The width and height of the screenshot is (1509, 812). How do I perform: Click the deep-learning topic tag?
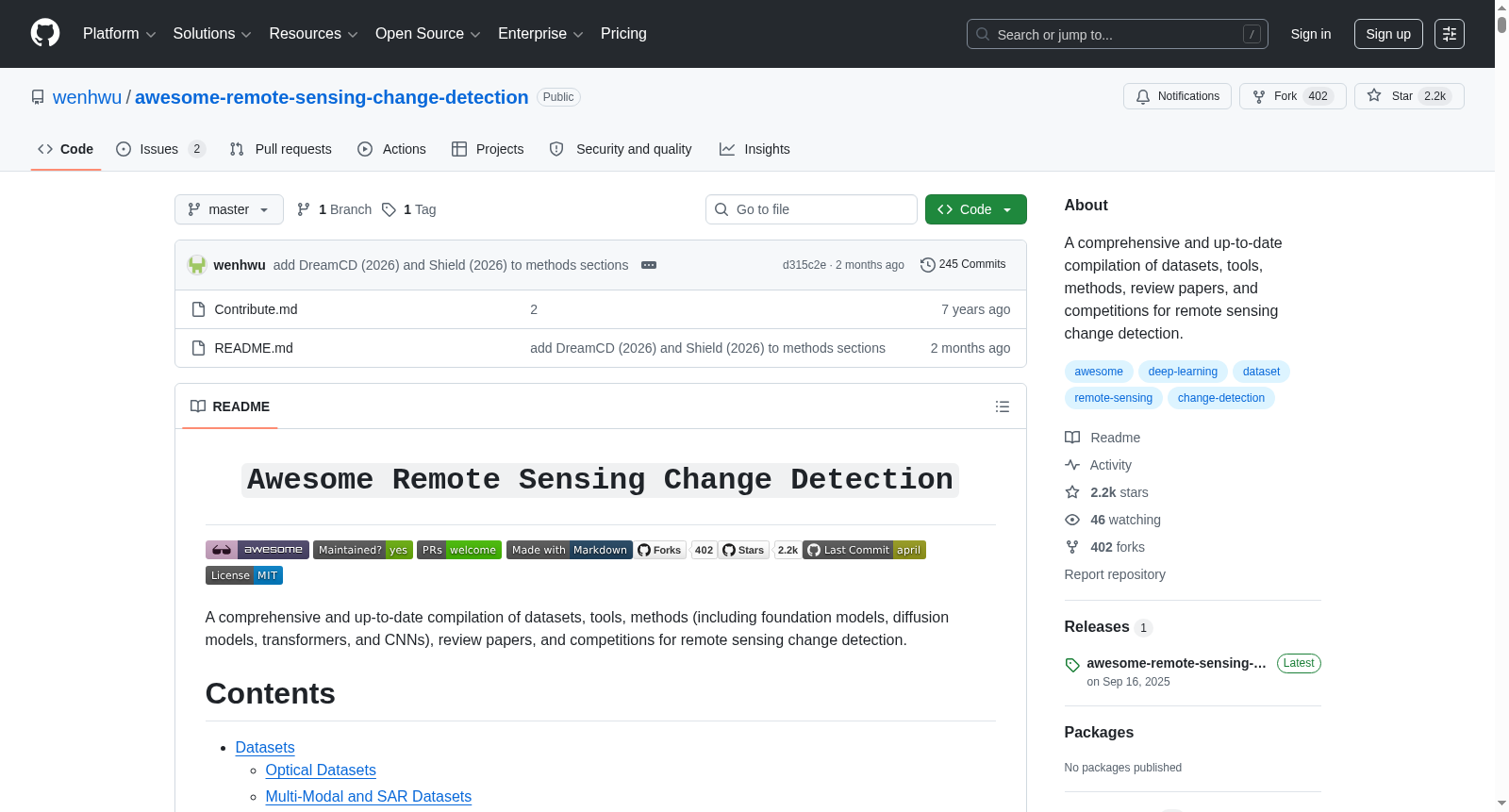[x=1183, y=372]
